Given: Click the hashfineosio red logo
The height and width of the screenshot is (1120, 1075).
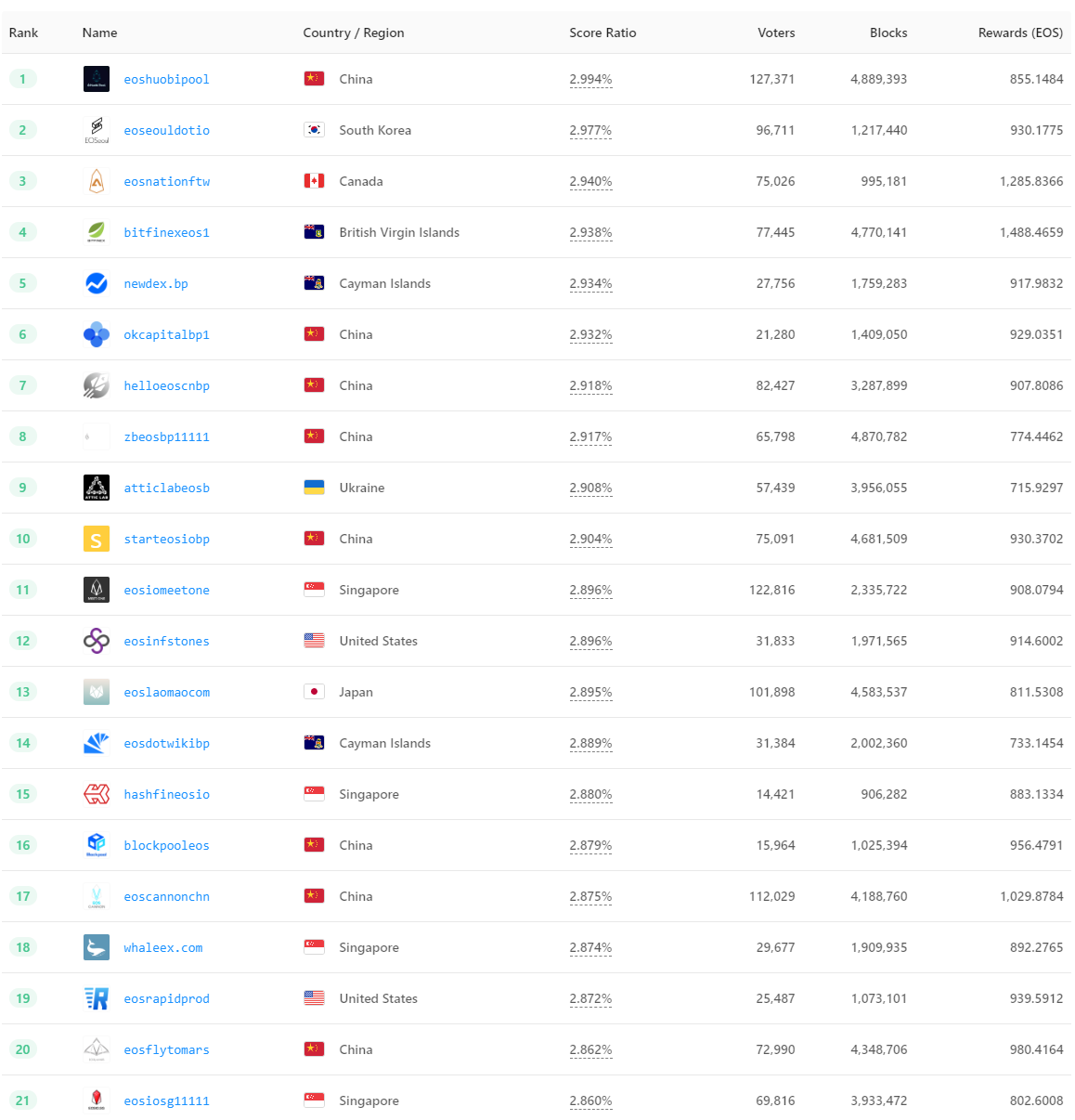Looking at the screenshot, I should (97, 794).
